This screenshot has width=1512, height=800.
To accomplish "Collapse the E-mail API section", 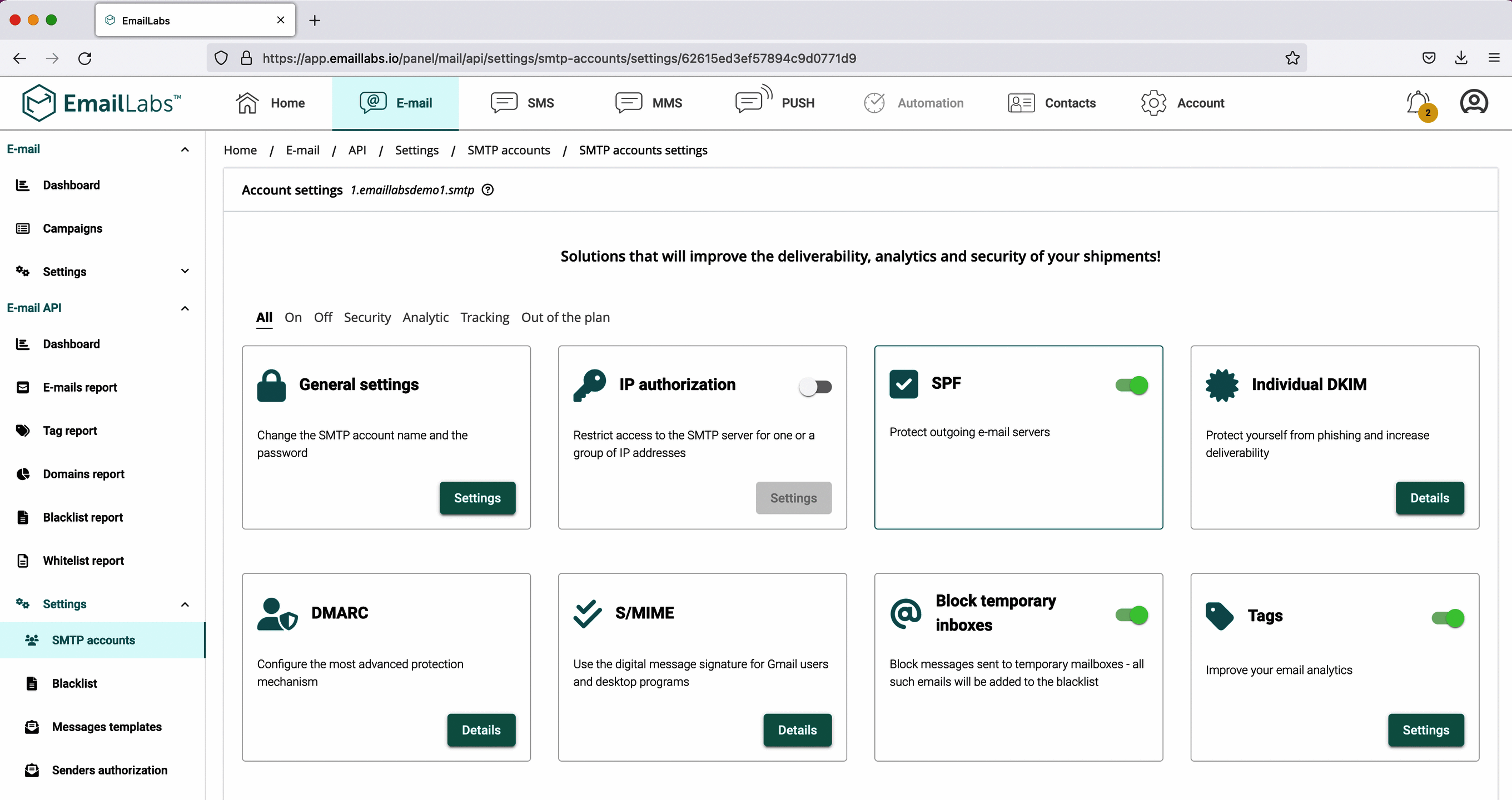I will (x=185, y=307).
